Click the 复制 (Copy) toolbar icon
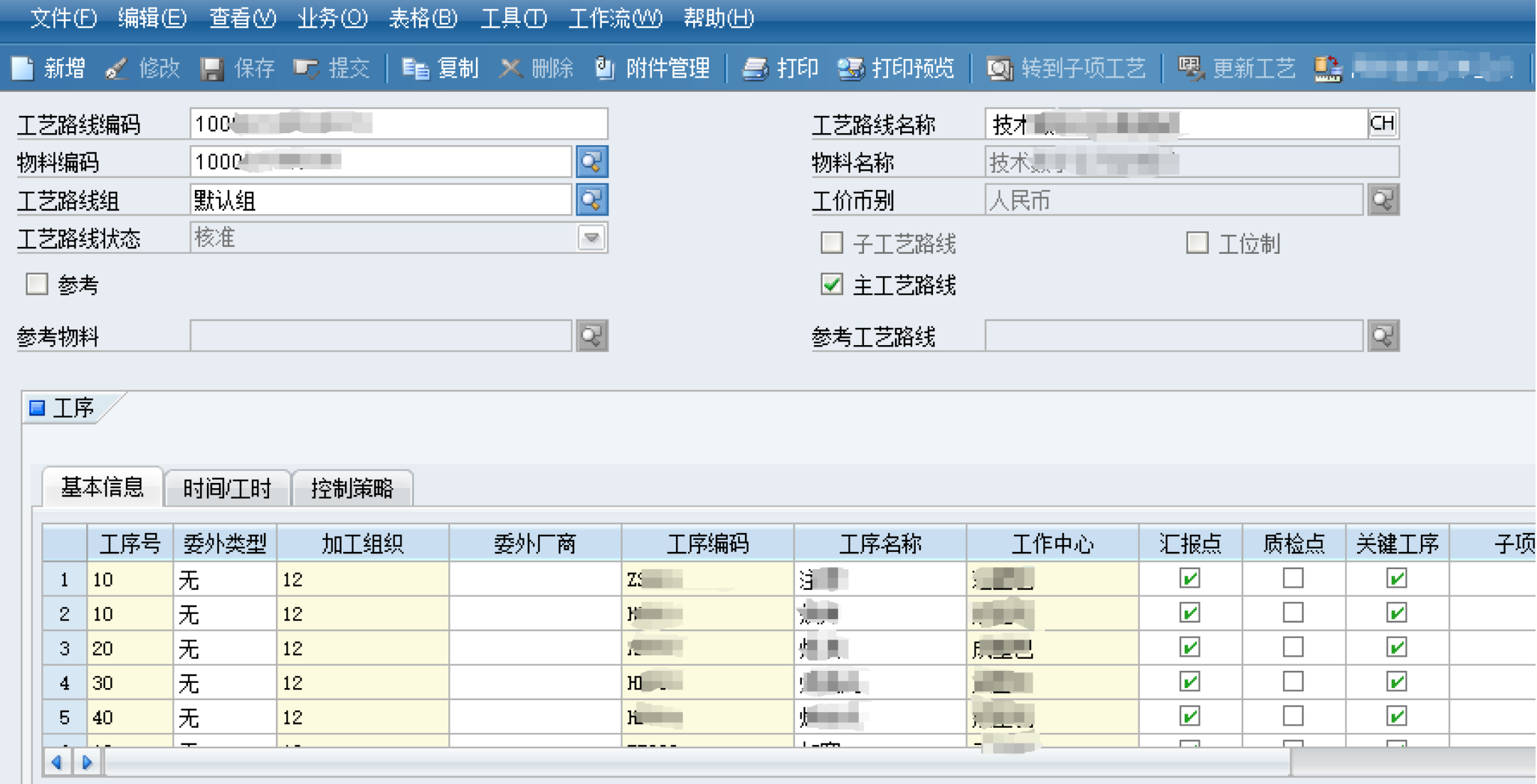Image resolution: width=1537 pixels, height=784 pixels. (x=415, y=68)
